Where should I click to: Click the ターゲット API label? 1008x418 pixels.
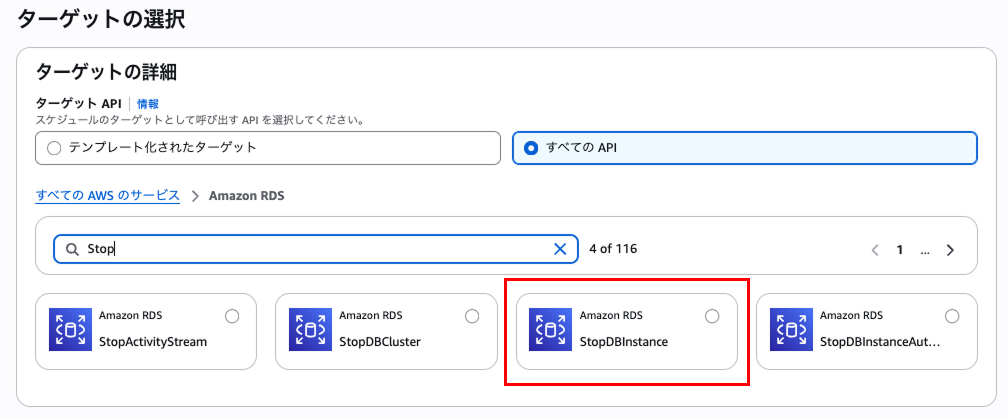point(78,104)
